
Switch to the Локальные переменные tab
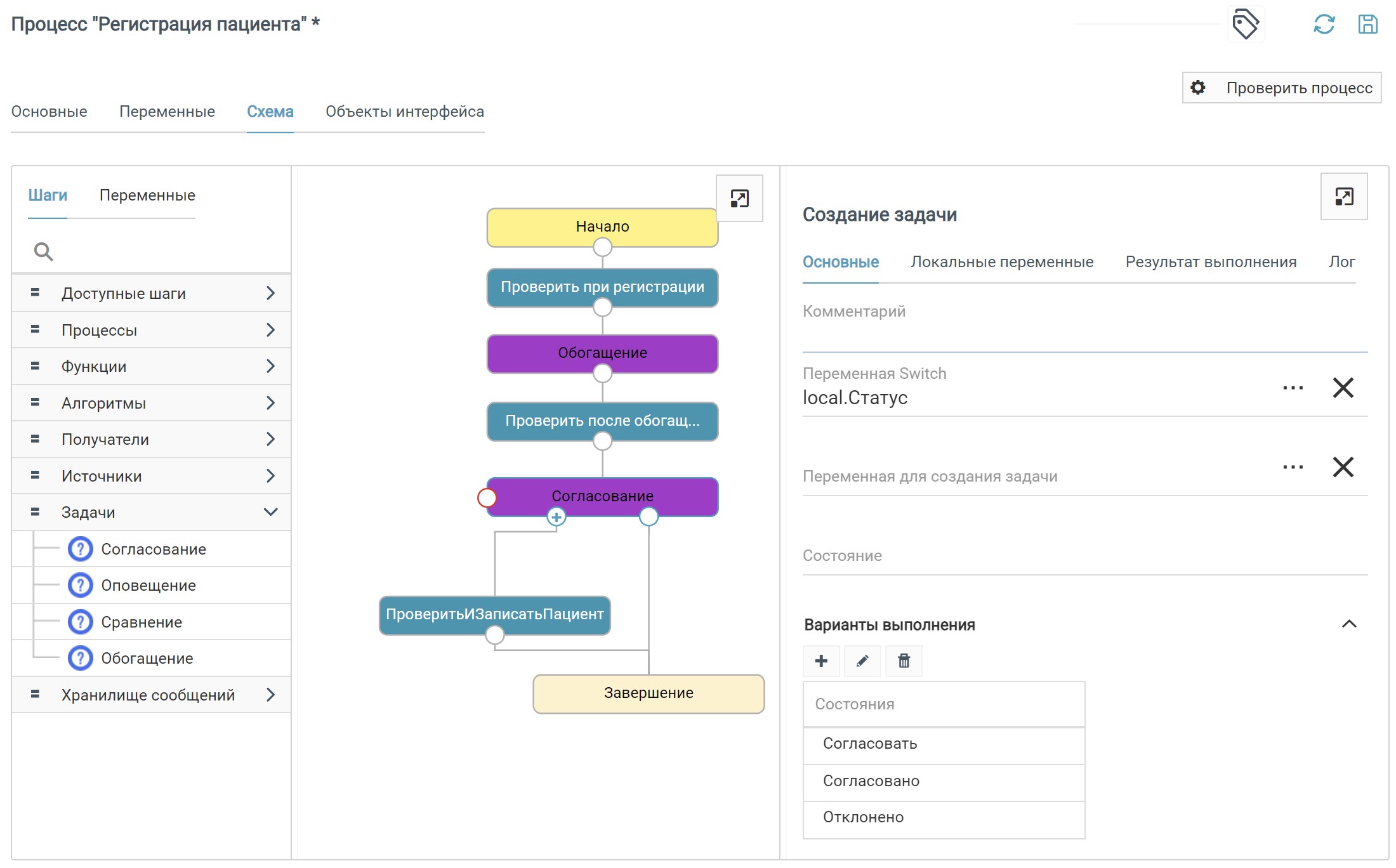click(1002, 262)
